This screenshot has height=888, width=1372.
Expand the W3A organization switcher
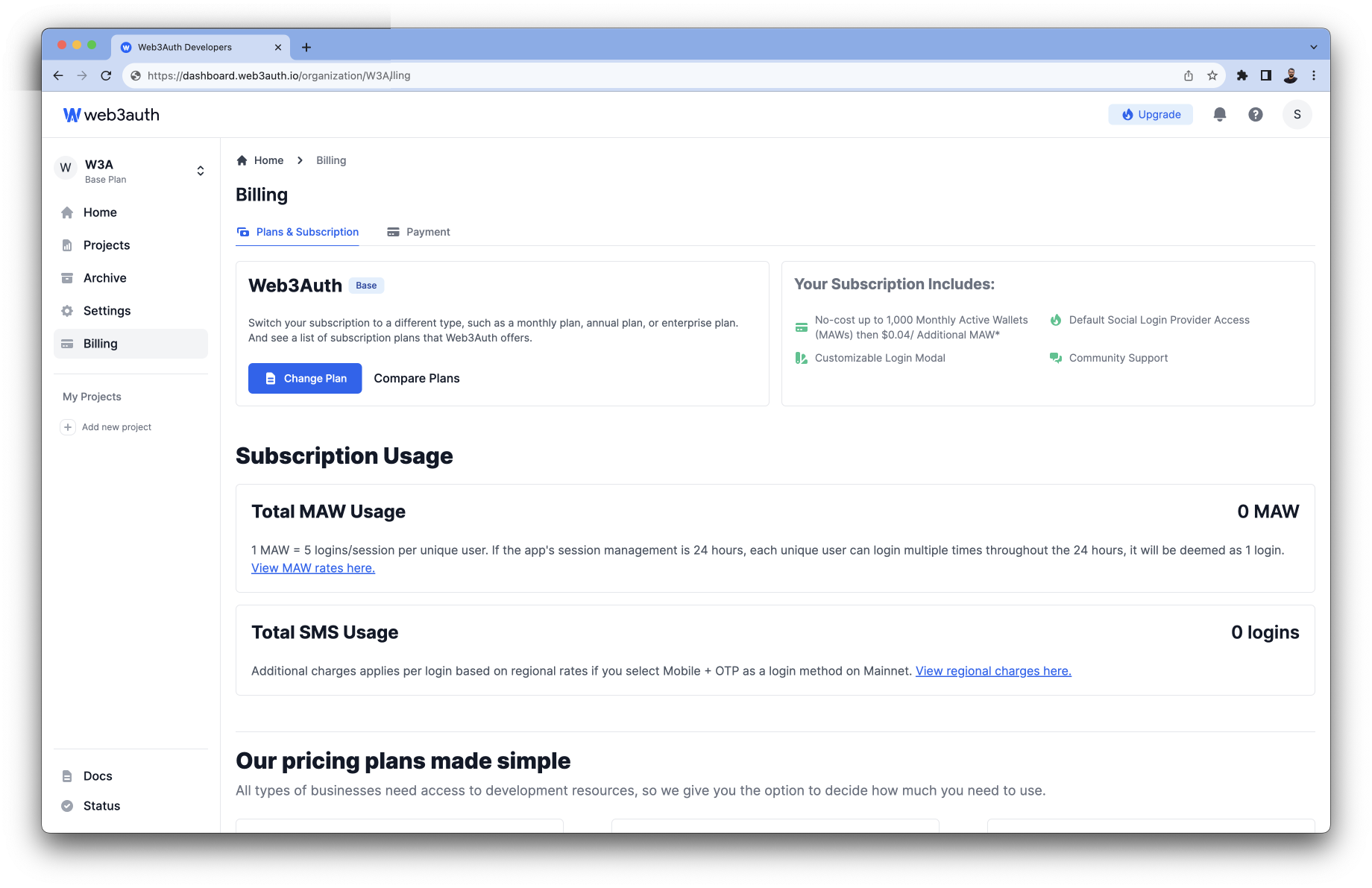[201, 171]
